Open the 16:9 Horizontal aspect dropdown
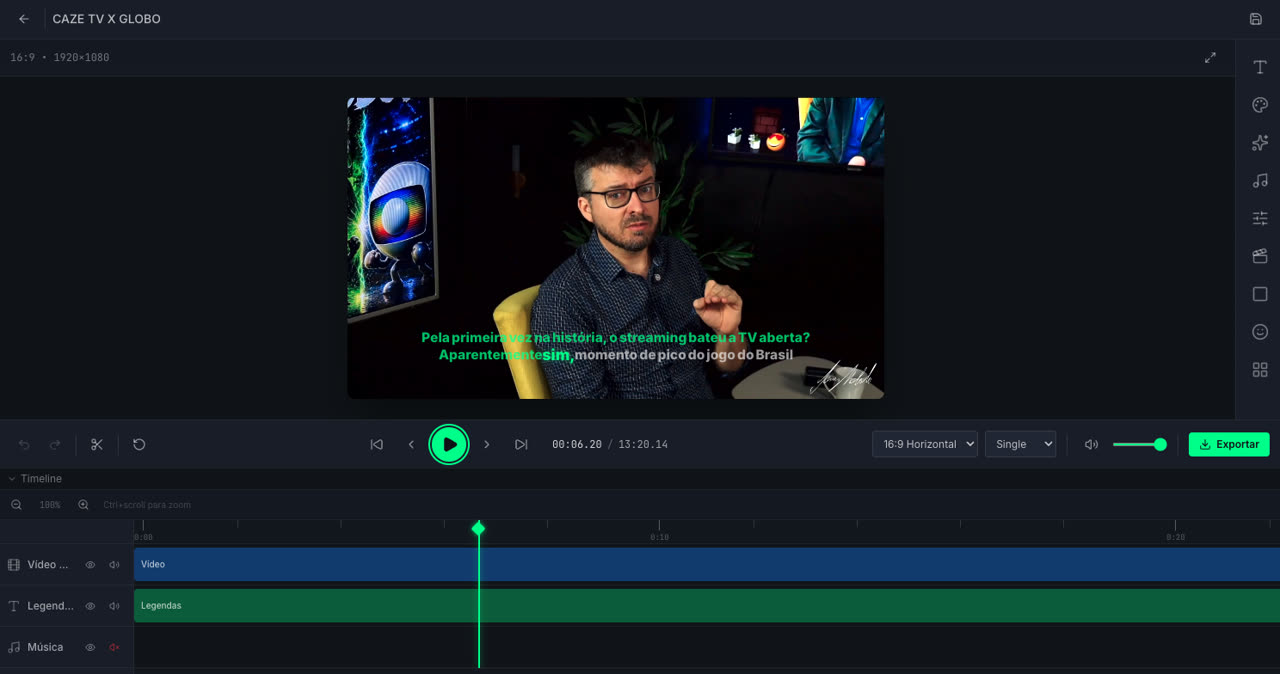 (925, 444)
